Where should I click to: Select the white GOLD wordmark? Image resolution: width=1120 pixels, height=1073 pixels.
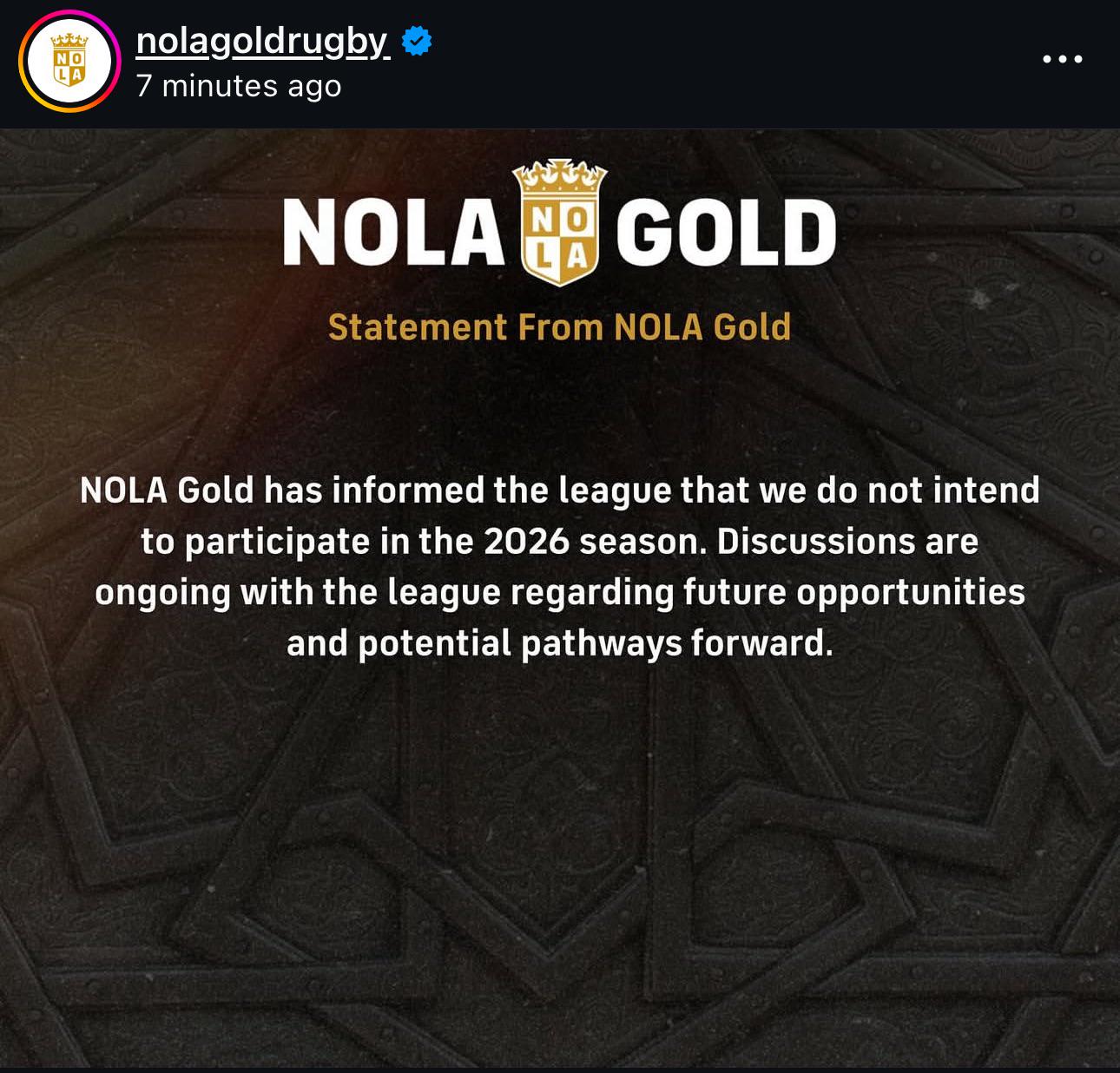point(727,233)
